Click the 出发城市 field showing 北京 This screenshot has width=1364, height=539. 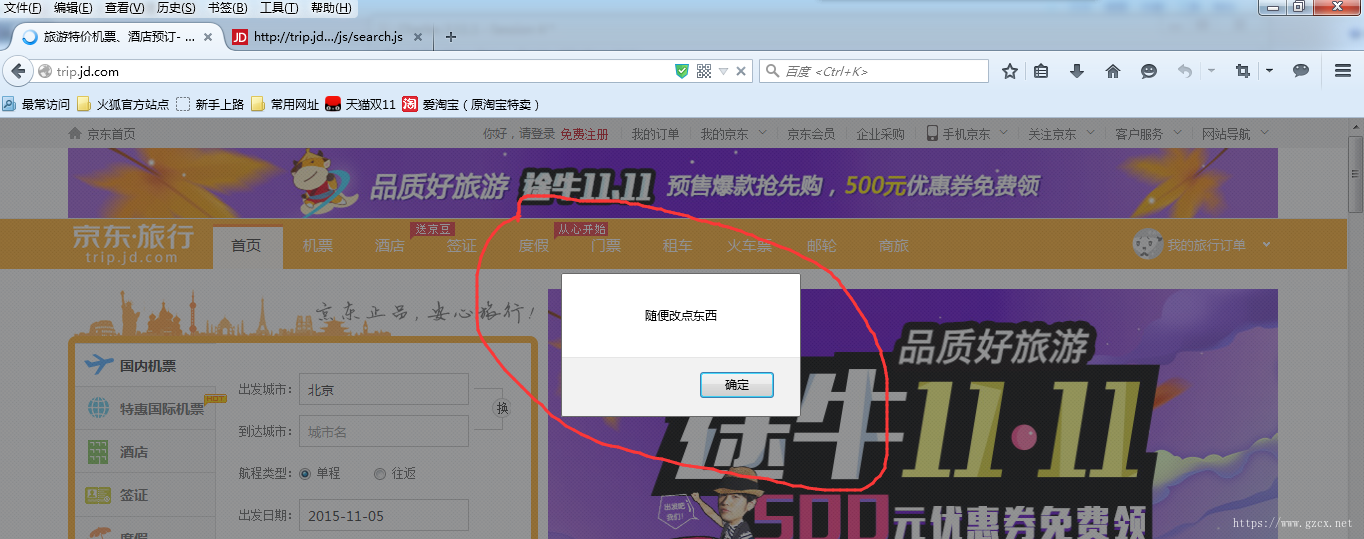coord(385,390)
